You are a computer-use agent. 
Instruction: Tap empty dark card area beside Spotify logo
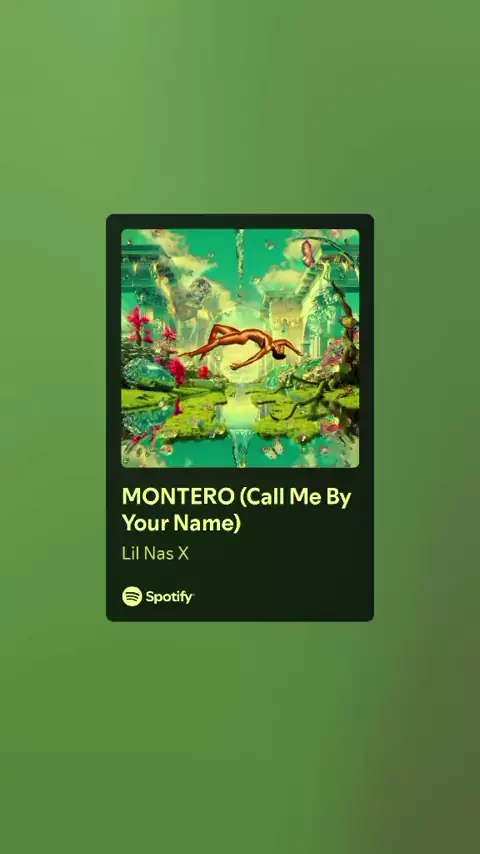tap(283, 596)
